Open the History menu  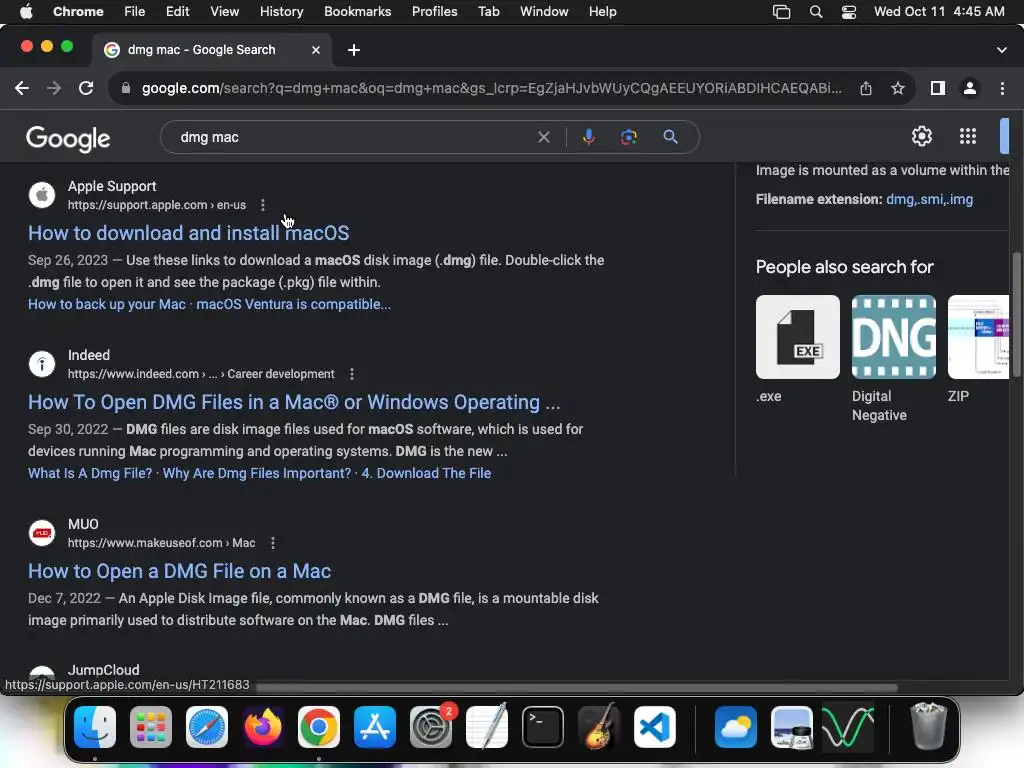[281, 12]
